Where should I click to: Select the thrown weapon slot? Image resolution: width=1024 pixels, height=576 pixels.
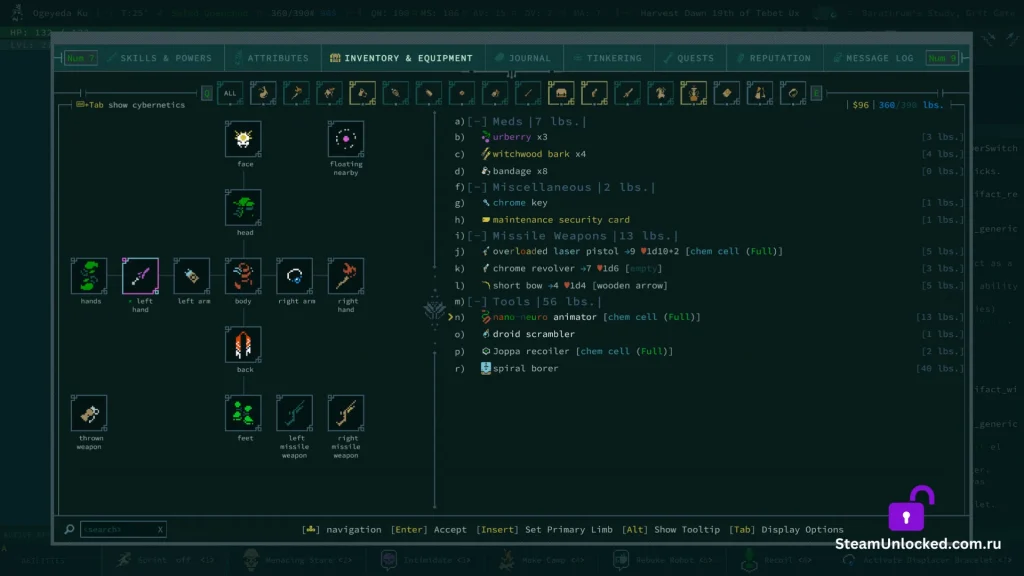coord(89,413)
